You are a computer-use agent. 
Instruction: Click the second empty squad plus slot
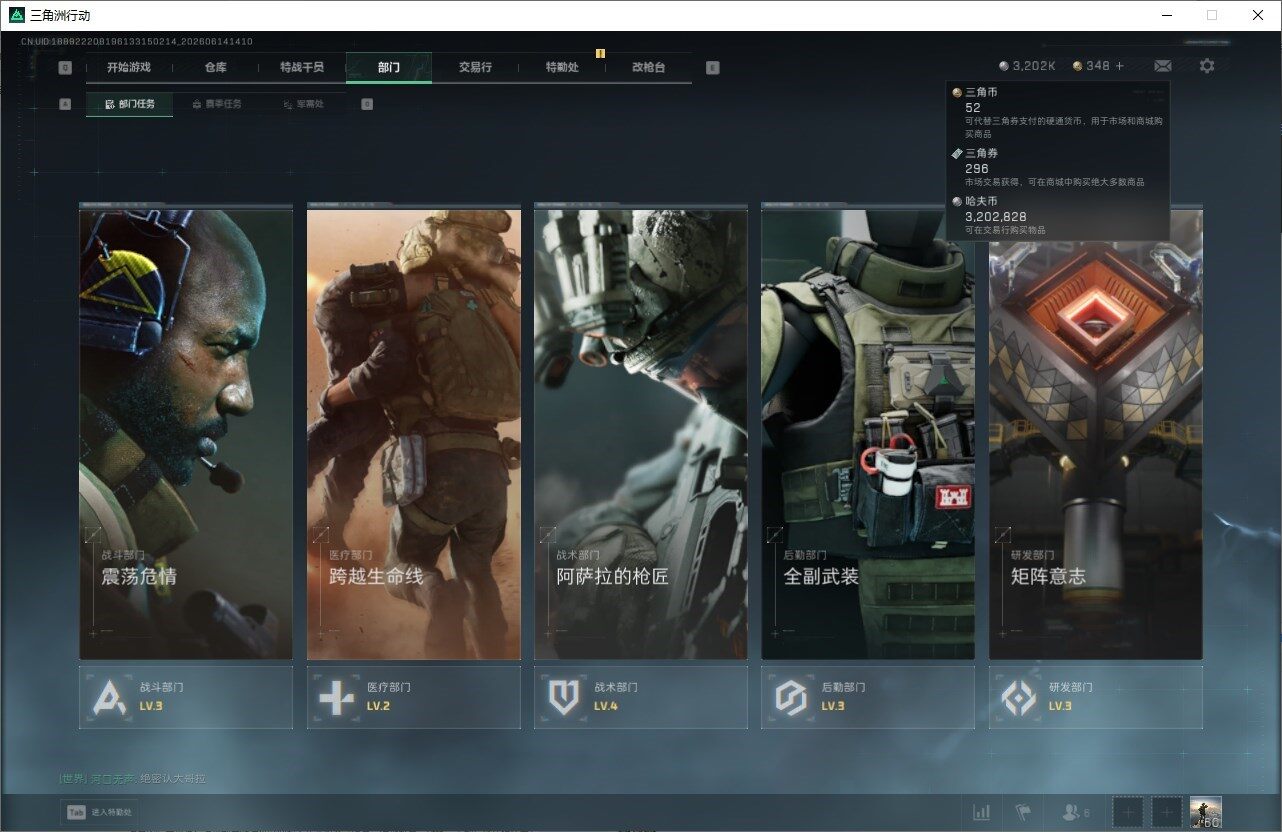pyautogui.click(x=1166, y=812)
